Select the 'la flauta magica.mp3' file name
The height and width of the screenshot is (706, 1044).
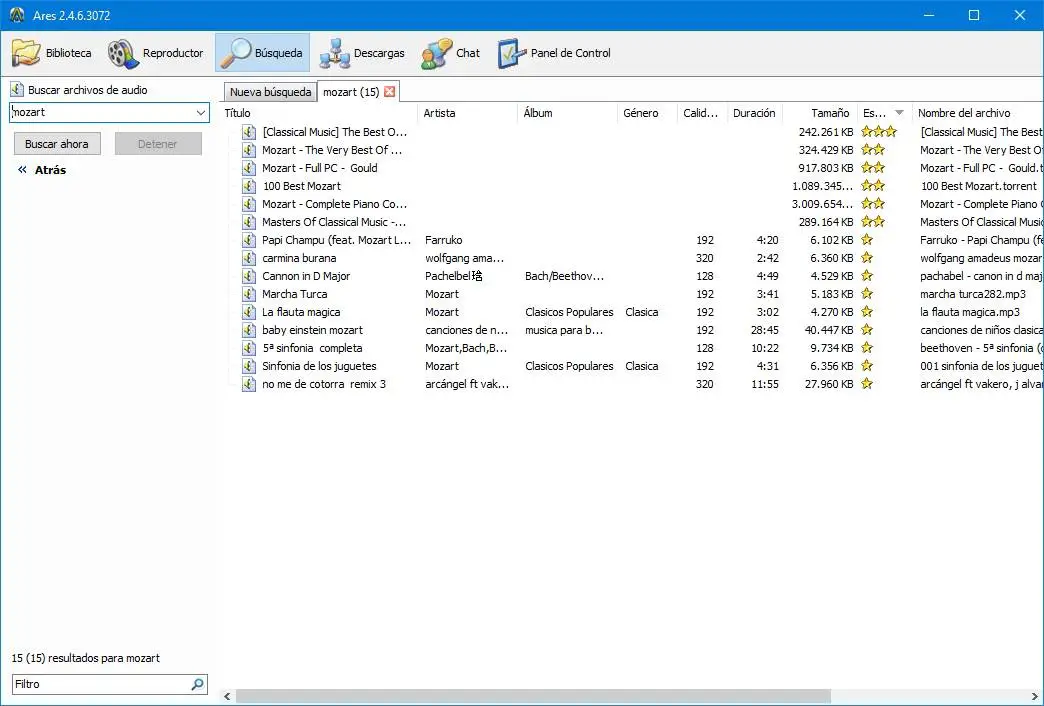(969, 312)
